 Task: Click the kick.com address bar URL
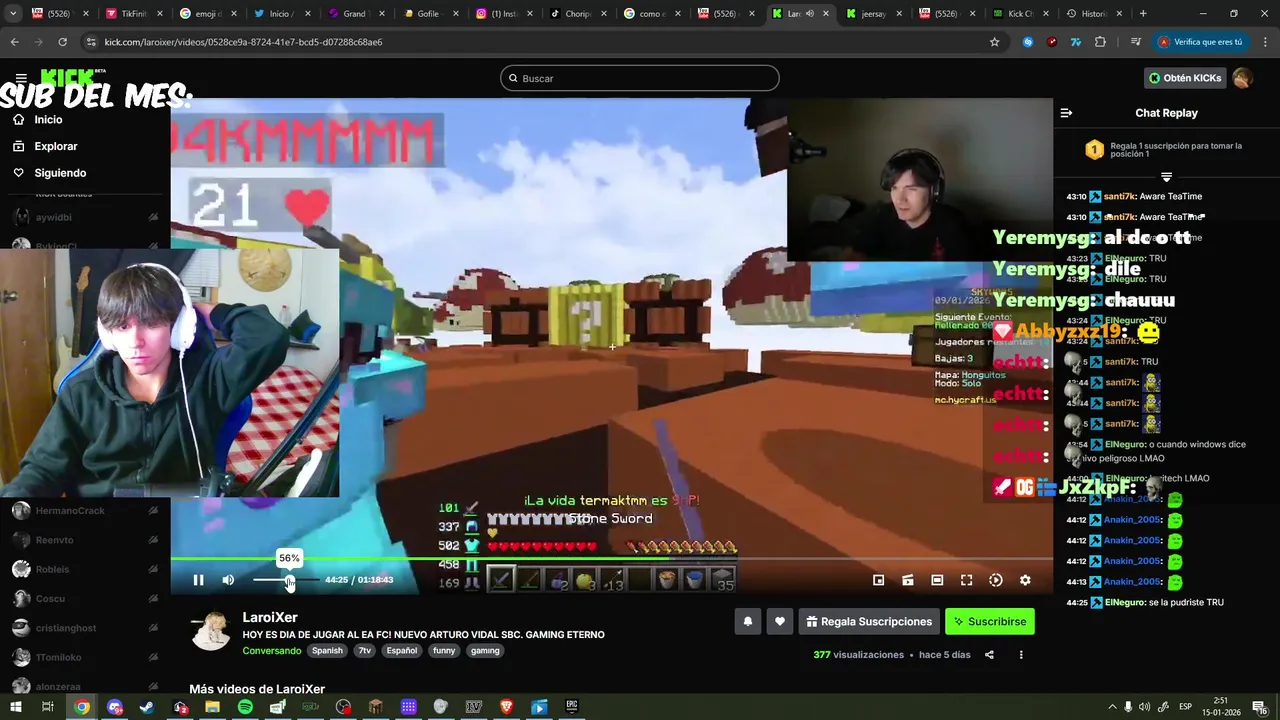[243, 42]
